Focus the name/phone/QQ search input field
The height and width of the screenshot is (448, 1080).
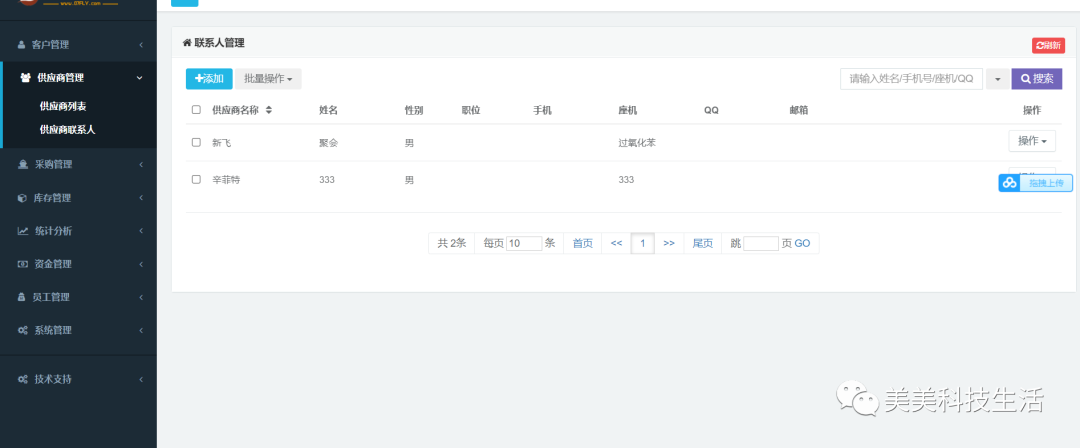tap(911, 79)
